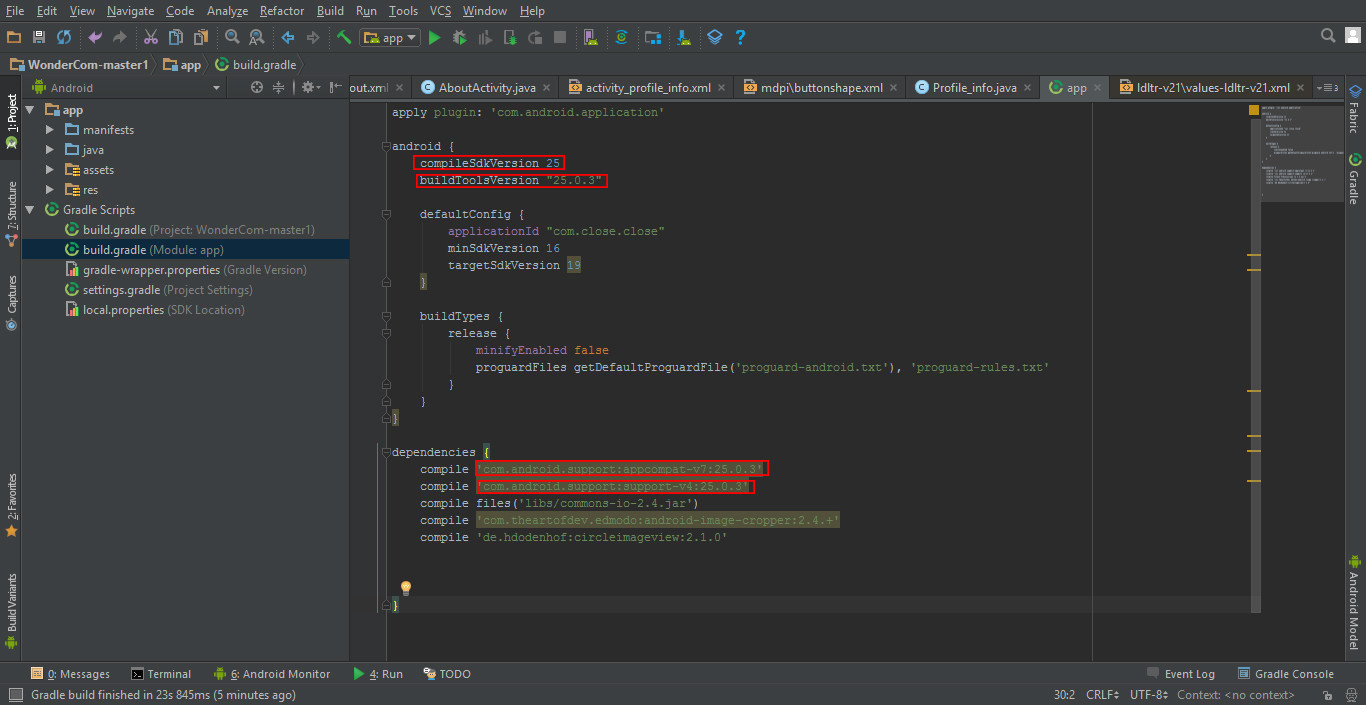Image resolution: width=1366 pixels, height=705 pixels.
Task: Click the Undo arrow in toolbar
Action: [x=95, y=37]
